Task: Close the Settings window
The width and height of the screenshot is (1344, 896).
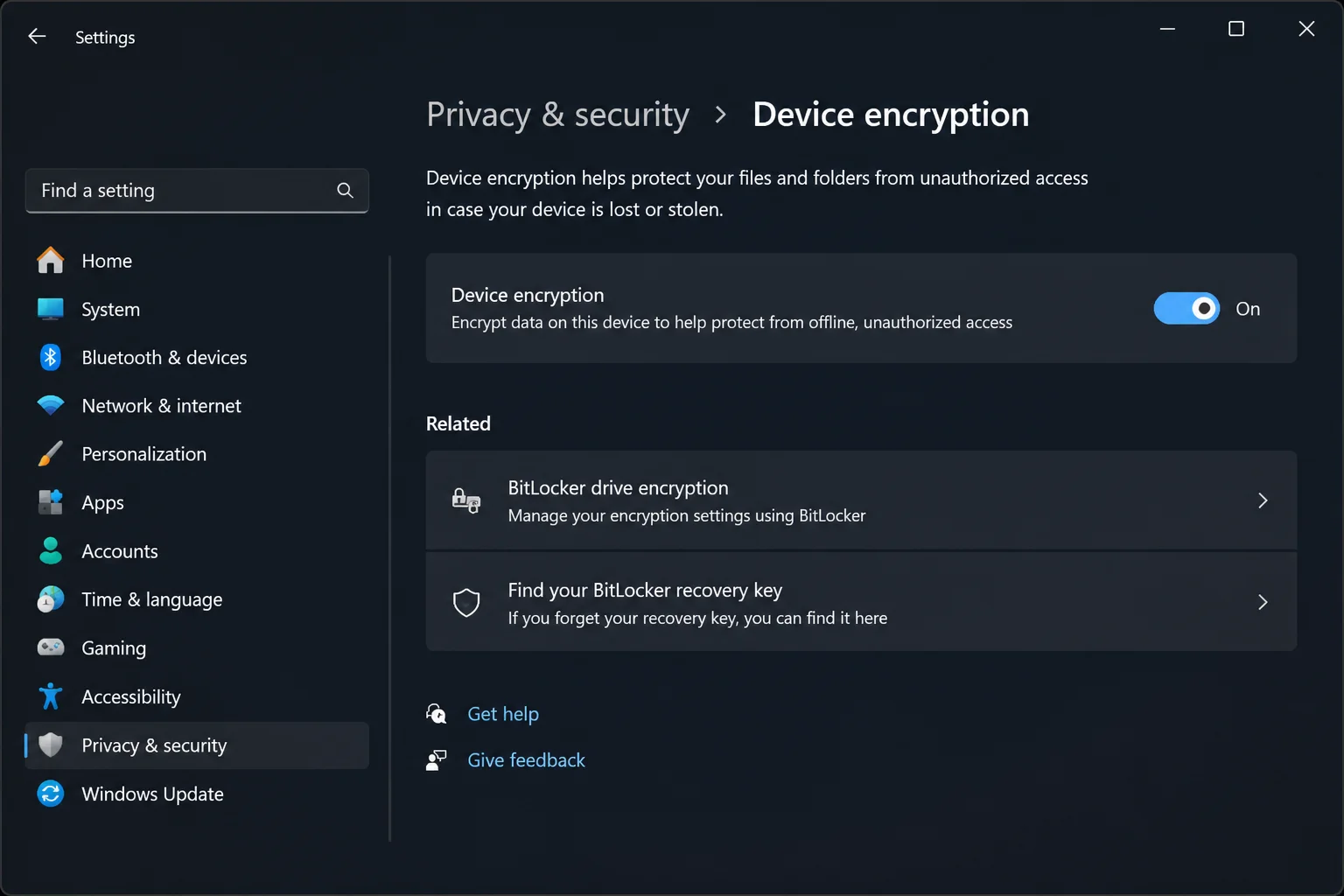Action: pos(1306,29)
